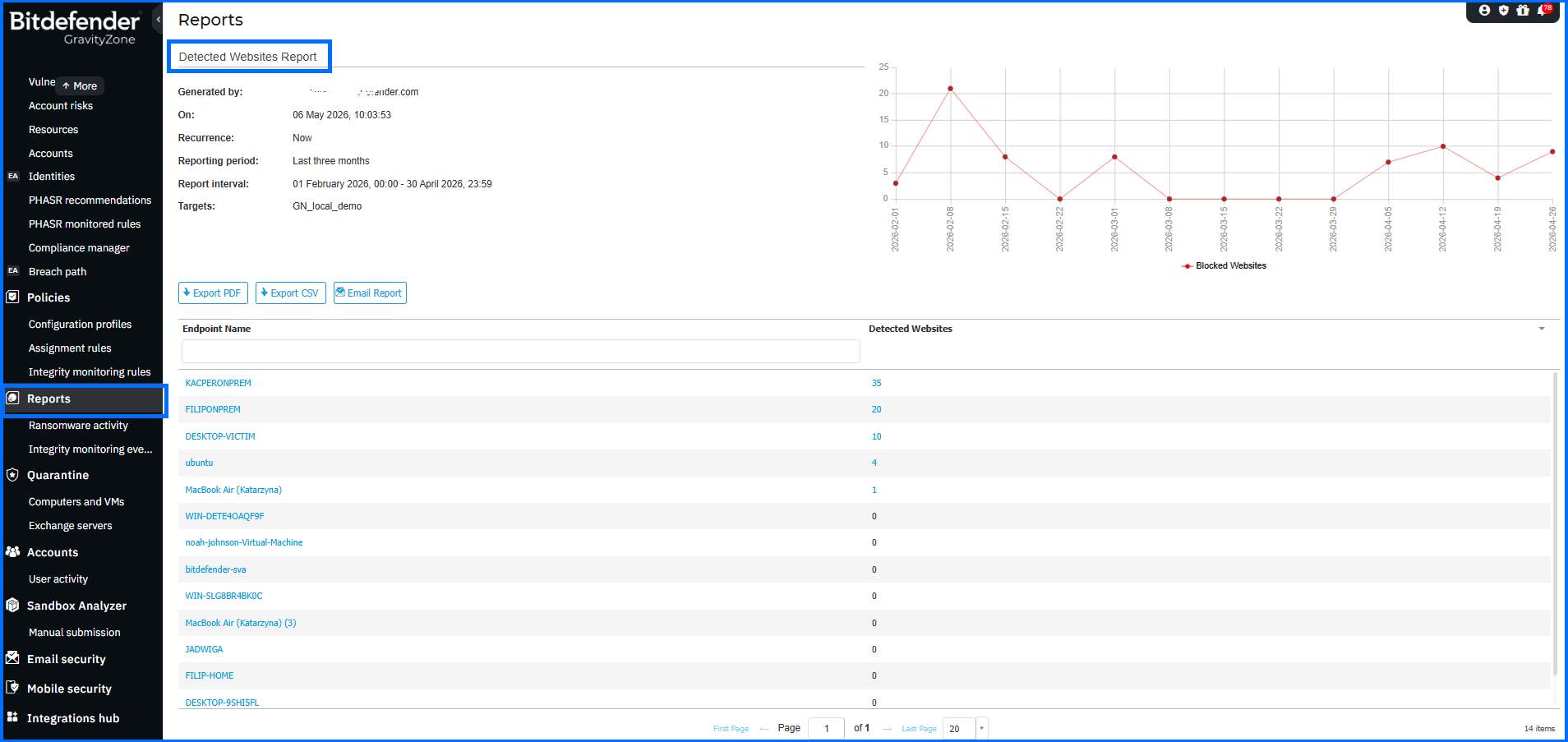The height and width of the screenshot is (742, 1568).
Task: Click the 35 detected websites count
Action: coord(877,383)
